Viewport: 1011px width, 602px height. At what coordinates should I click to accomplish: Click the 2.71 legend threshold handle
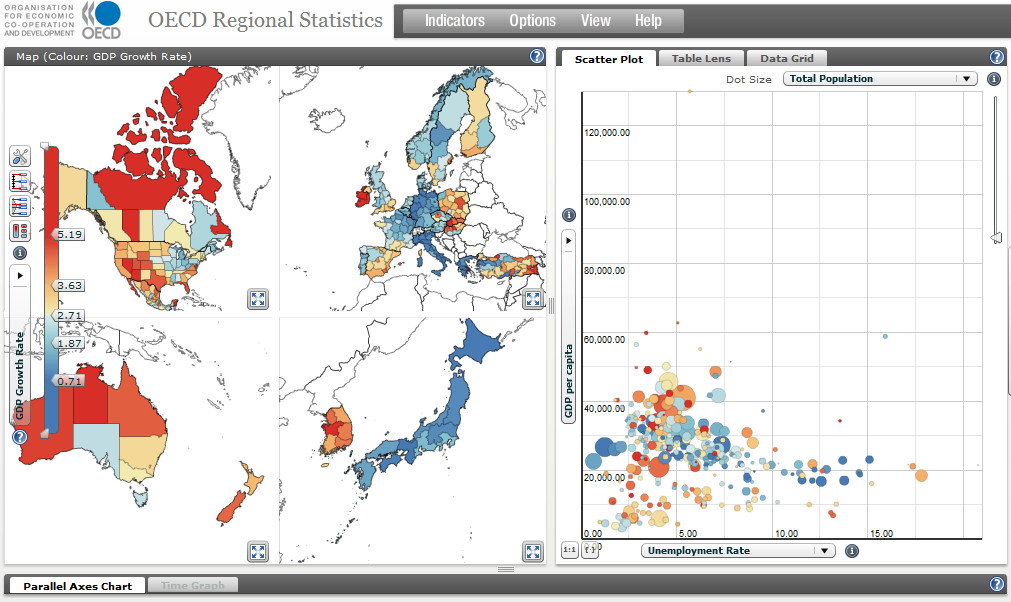click(x=68, y=316)
